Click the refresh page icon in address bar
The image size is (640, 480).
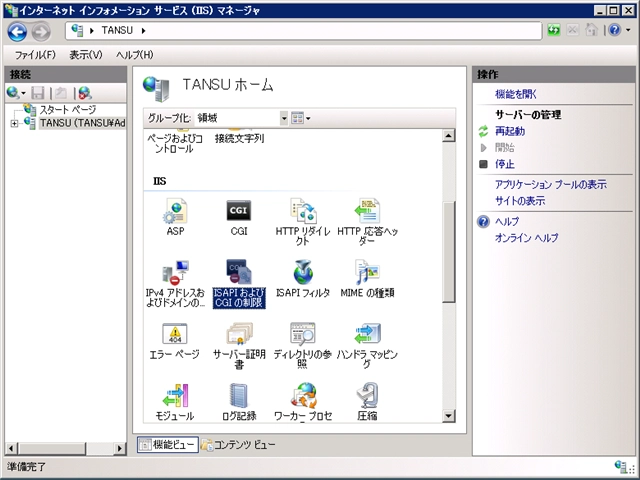(x=554, y=30)
